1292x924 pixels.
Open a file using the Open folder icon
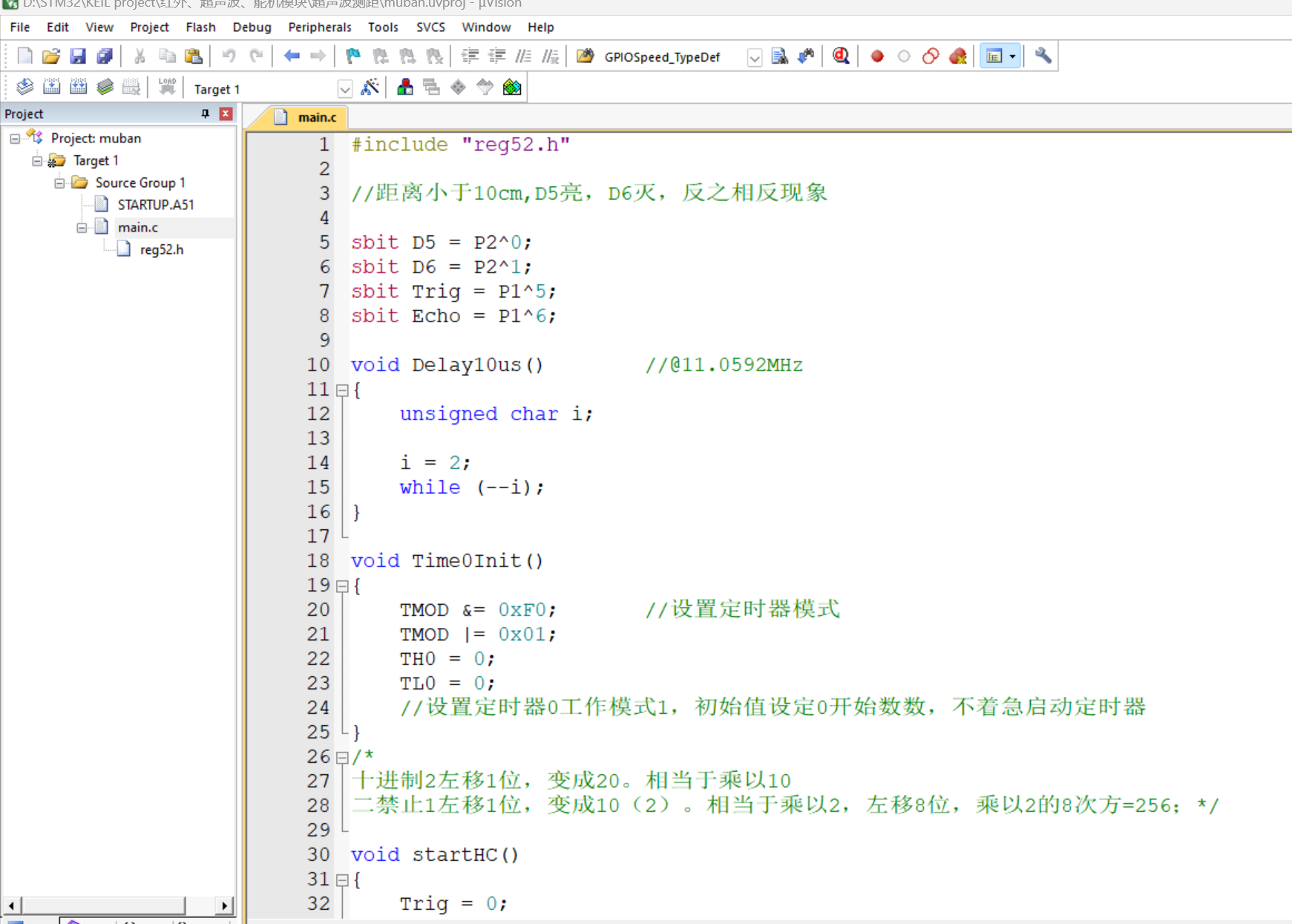[51, 56]
